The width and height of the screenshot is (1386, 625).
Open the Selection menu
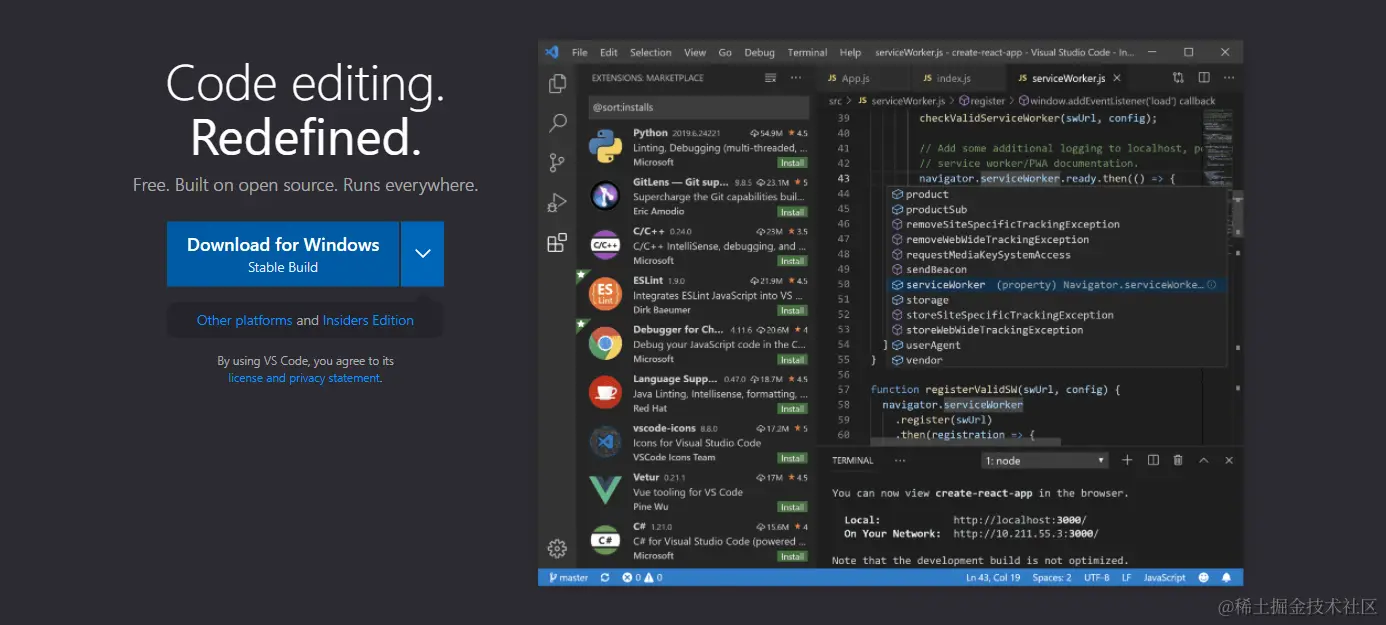click(x=650, y=53)
